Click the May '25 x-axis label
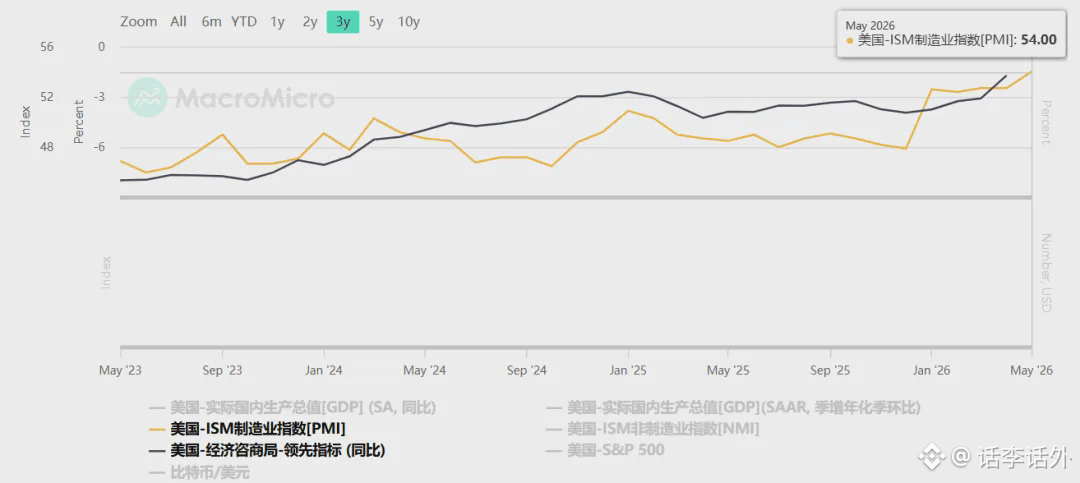Viewport: 1080px width, 483px height. [x=728, y=371]
